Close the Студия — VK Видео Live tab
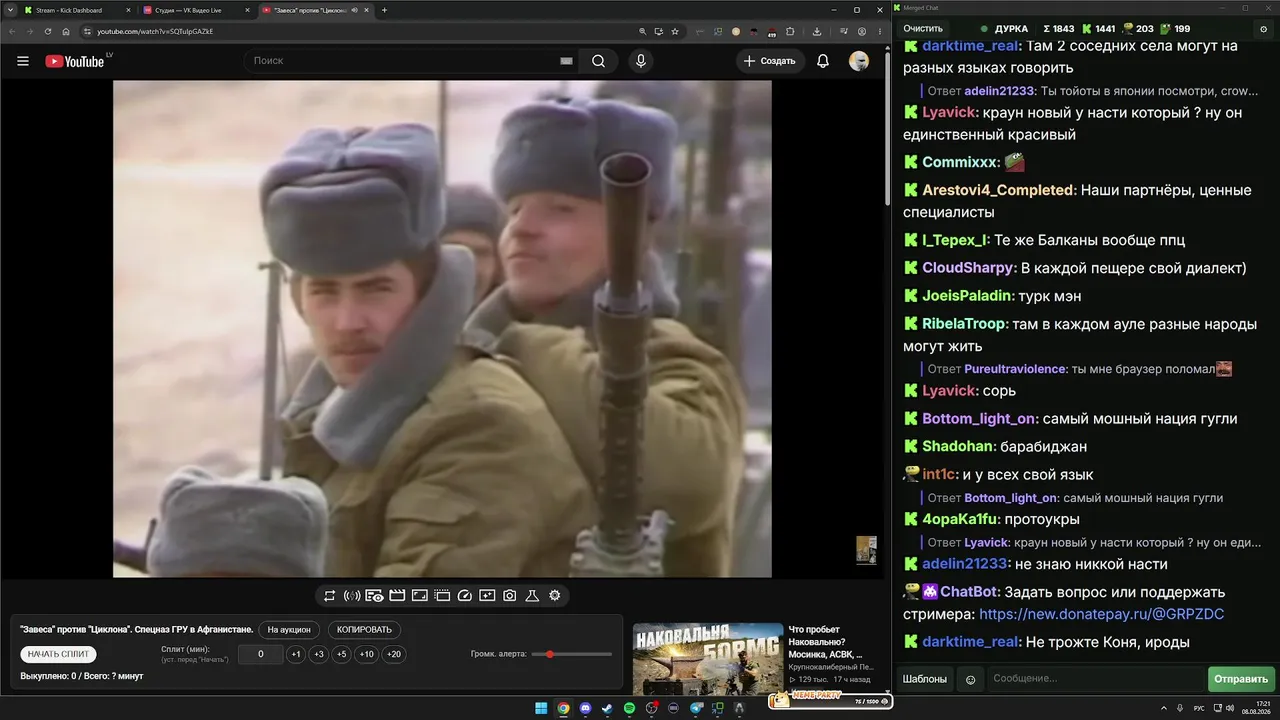 247,10
